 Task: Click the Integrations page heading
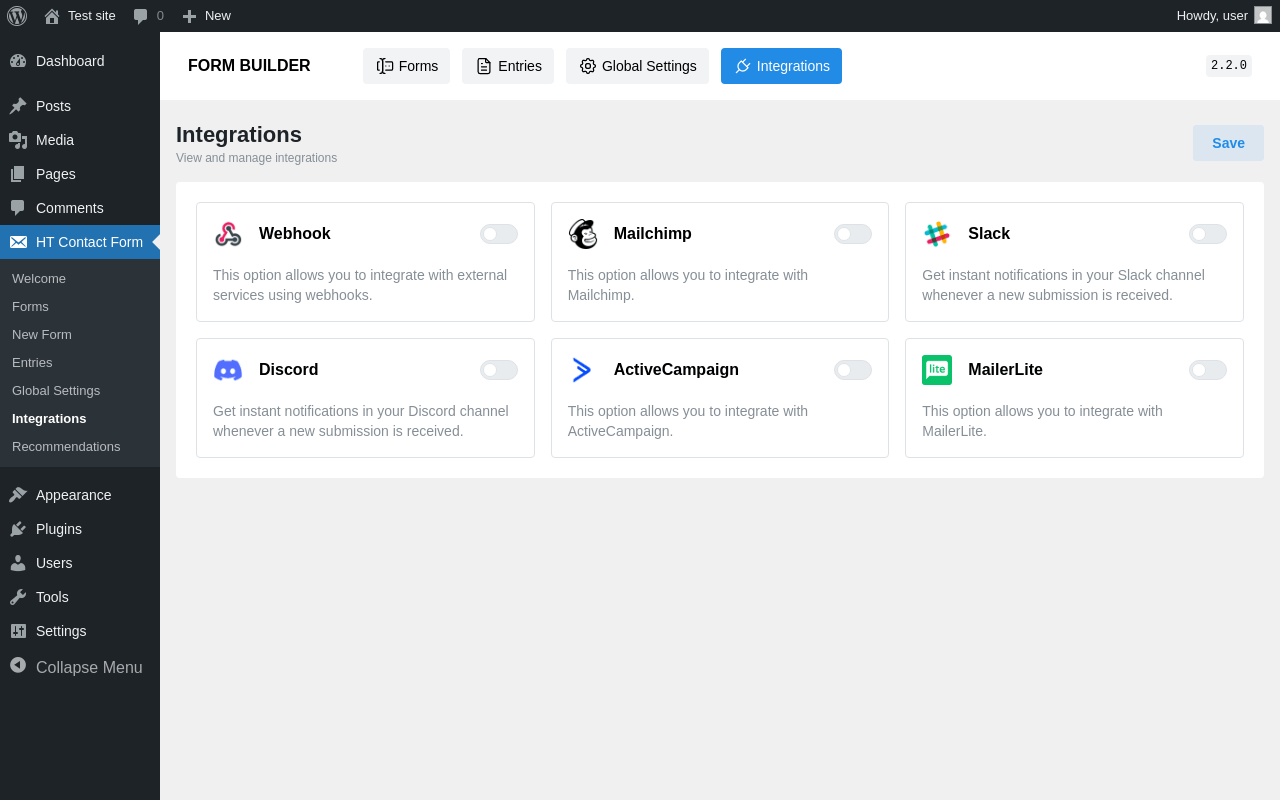[x=239, y=134]
